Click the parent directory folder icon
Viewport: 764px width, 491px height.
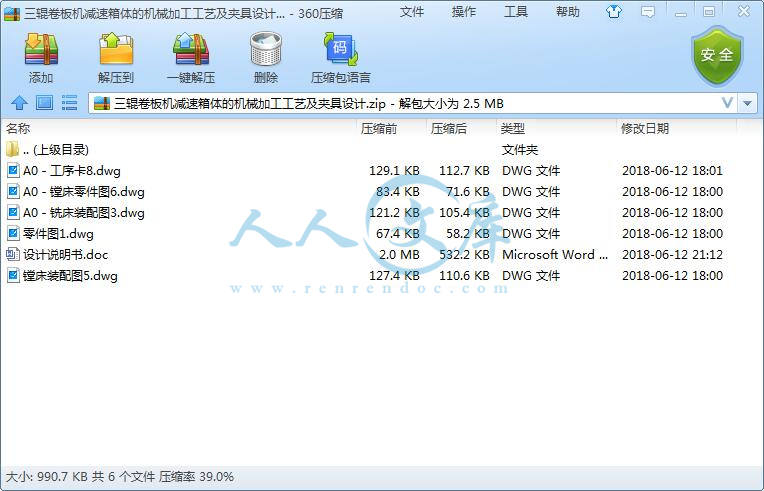click(x=13, y=149)
